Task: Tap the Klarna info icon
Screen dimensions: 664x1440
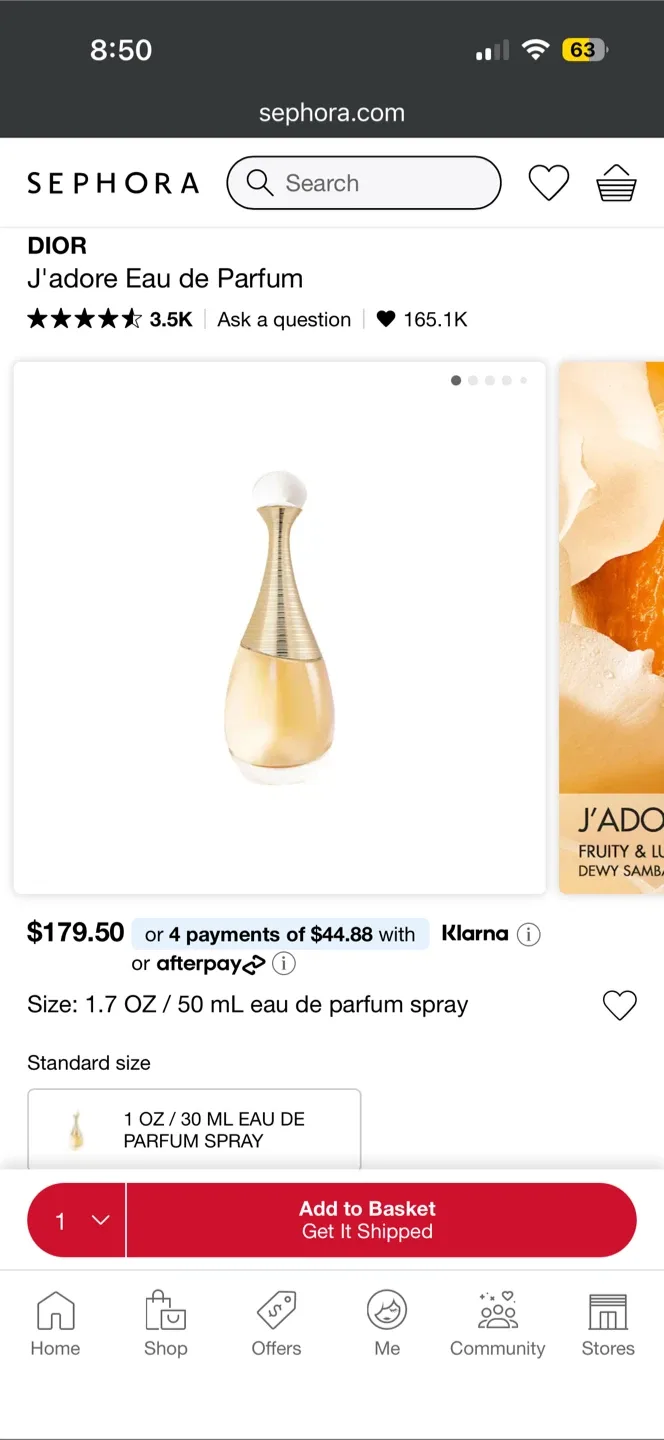Action: [529, 934]
